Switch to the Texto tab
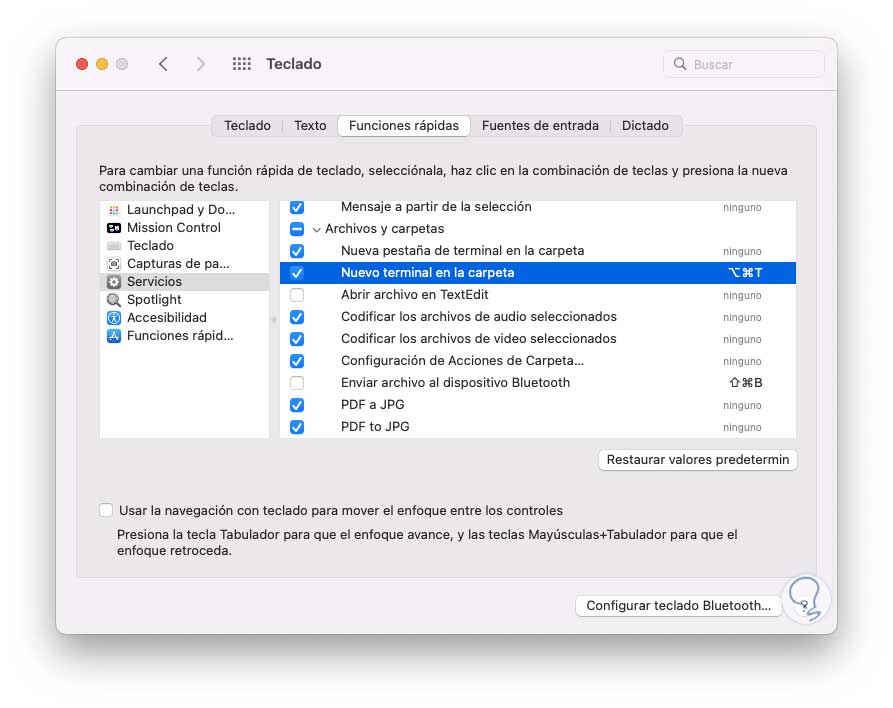This screenshot has width=893, height=708. pos(310,126)
